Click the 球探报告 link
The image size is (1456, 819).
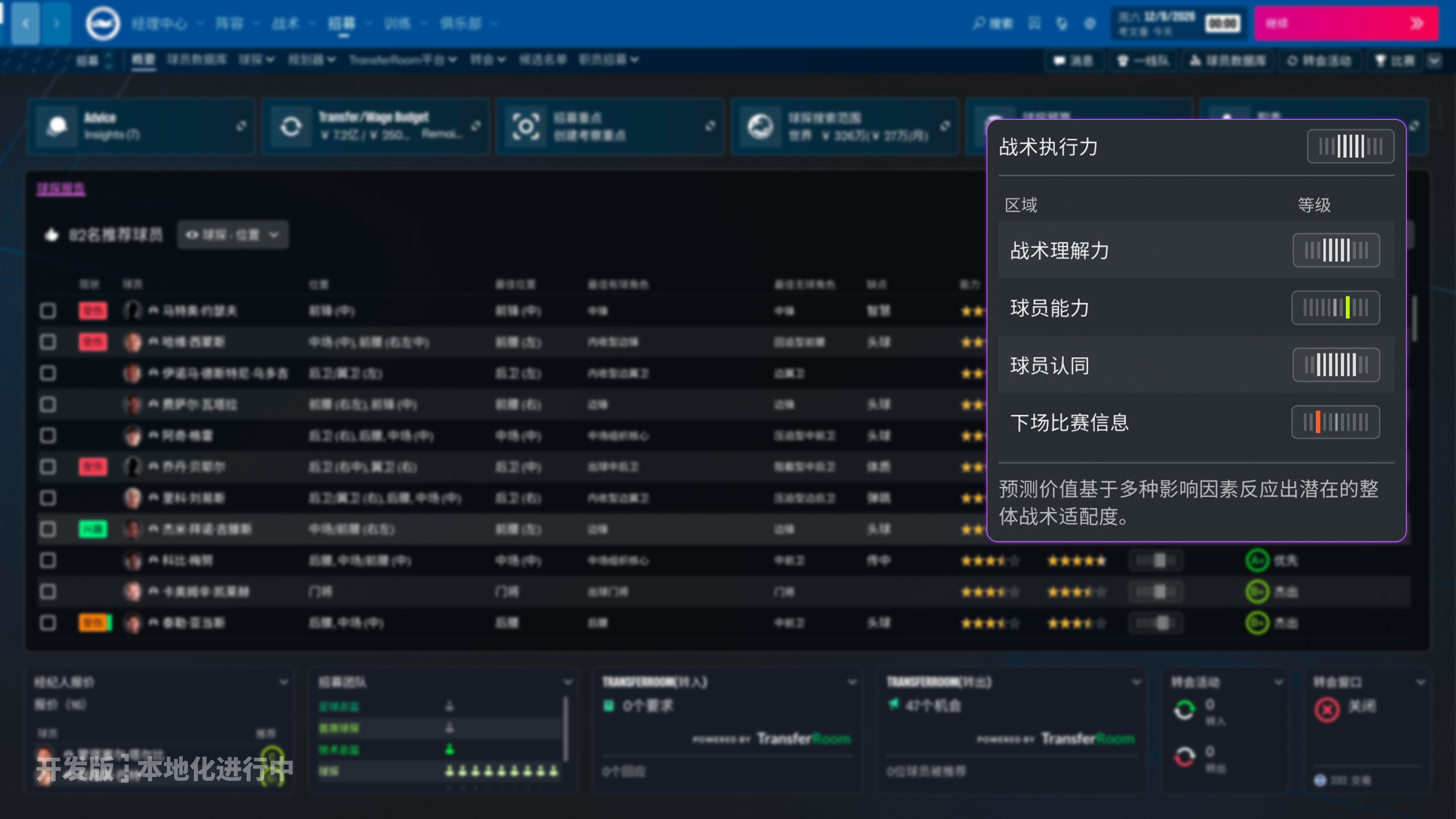coord(61,188)
